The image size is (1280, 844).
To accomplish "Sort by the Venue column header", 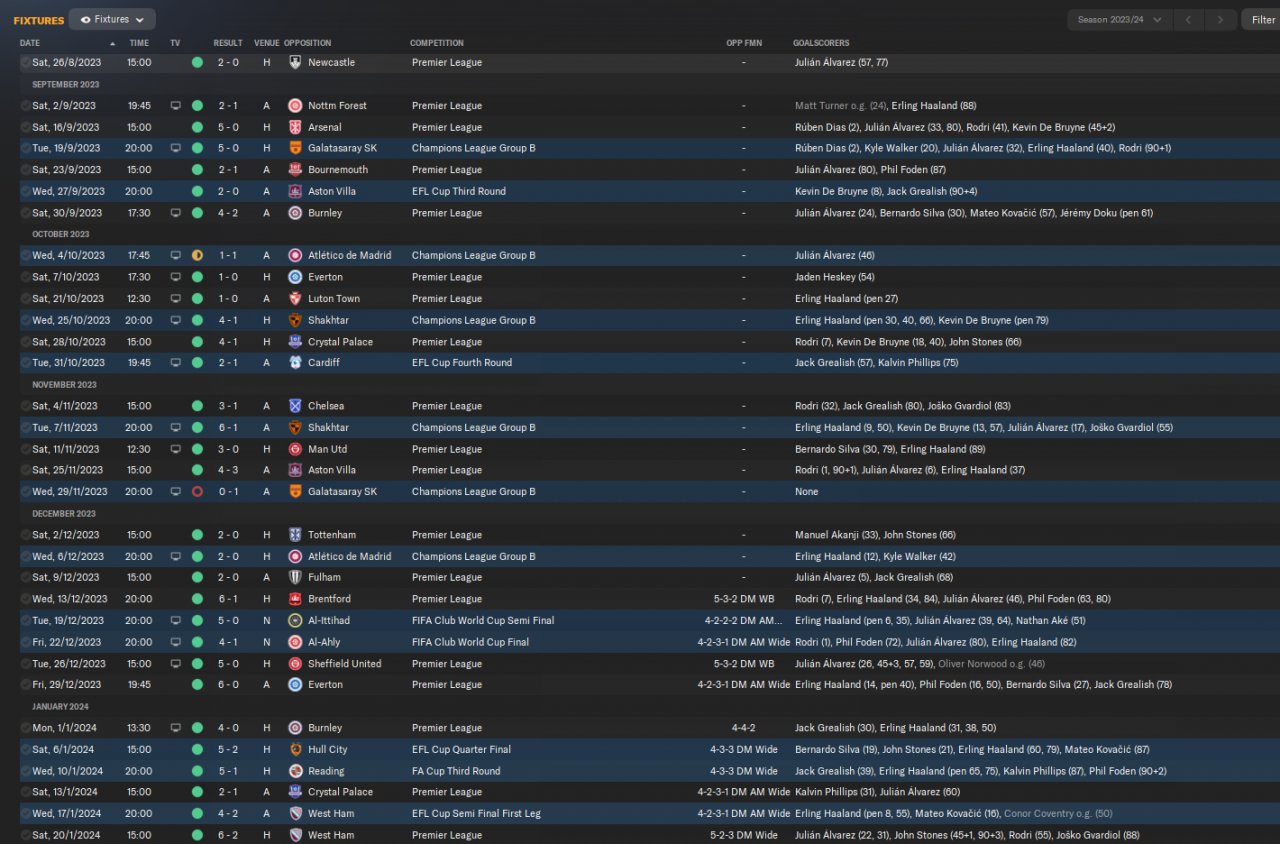I will coord(266,43).
